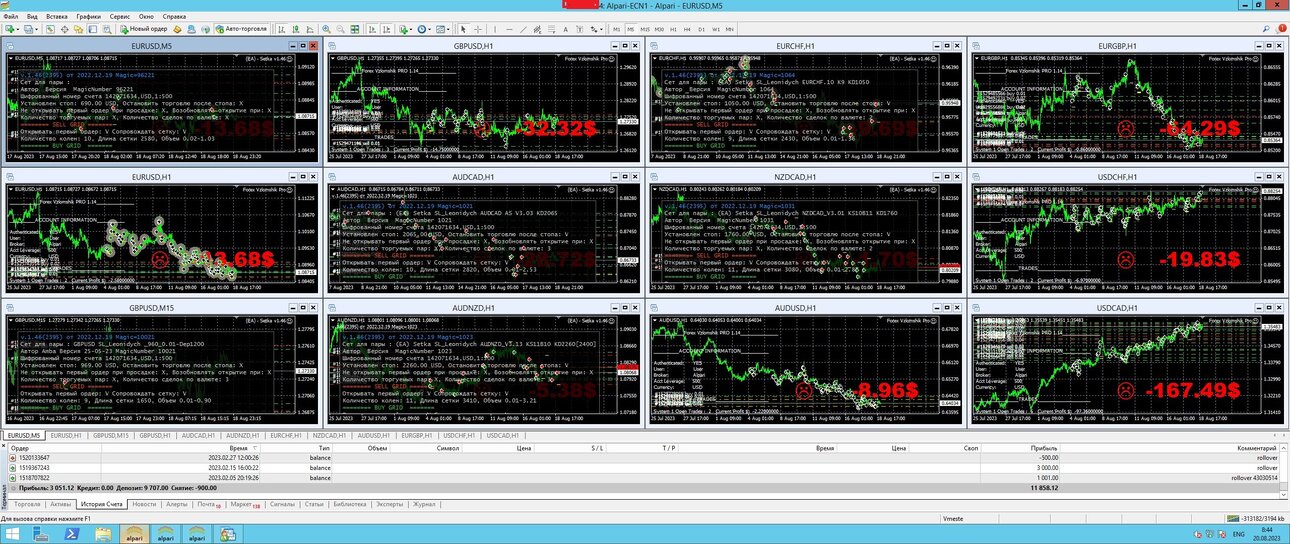The height and width of the screenshot is (544, 1290).
Task: Select balance order 1518707822 row
Action: (645, 477)
